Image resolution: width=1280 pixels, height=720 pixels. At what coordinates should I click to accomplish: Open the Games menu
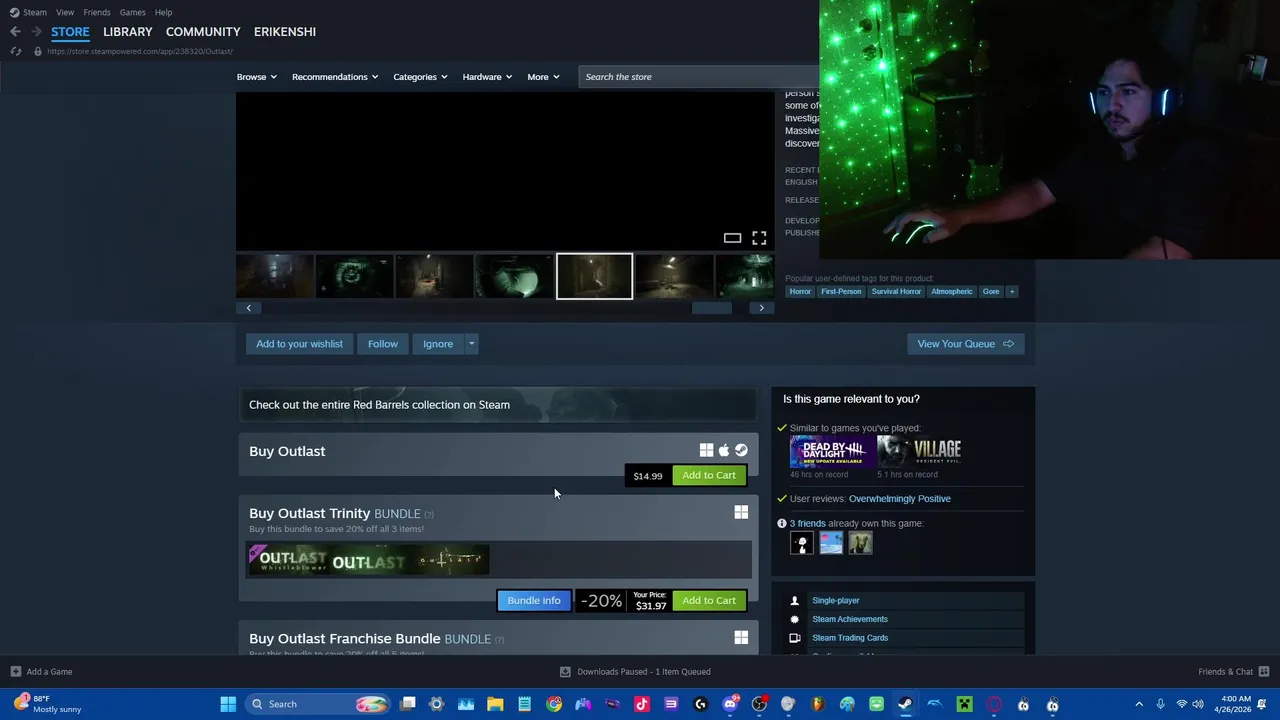(x=133, y=12)
